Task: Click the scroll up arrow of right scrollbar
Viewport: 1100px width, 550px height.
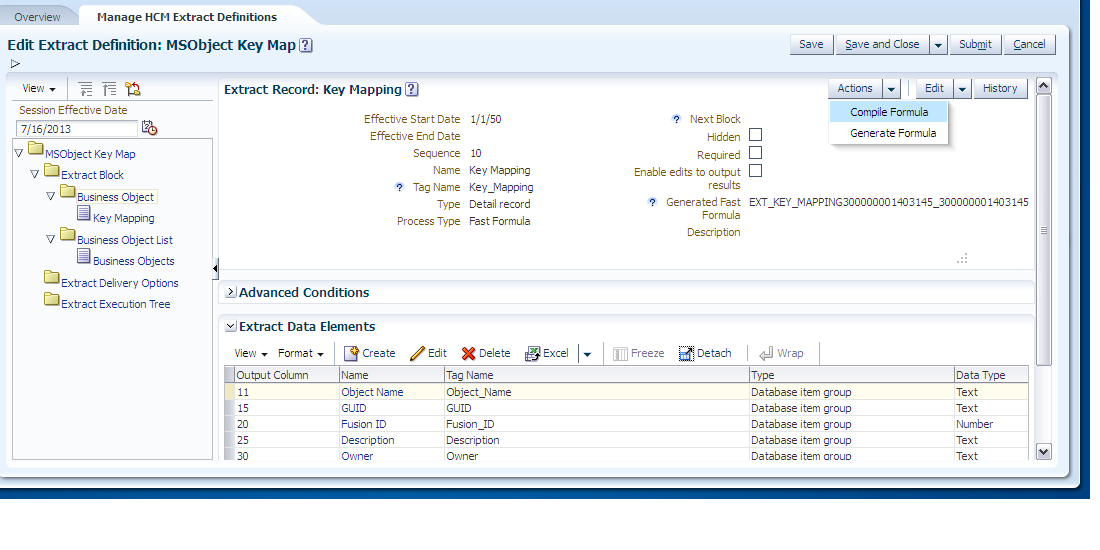Action: pyautogui.click(x=1044, y=86)
